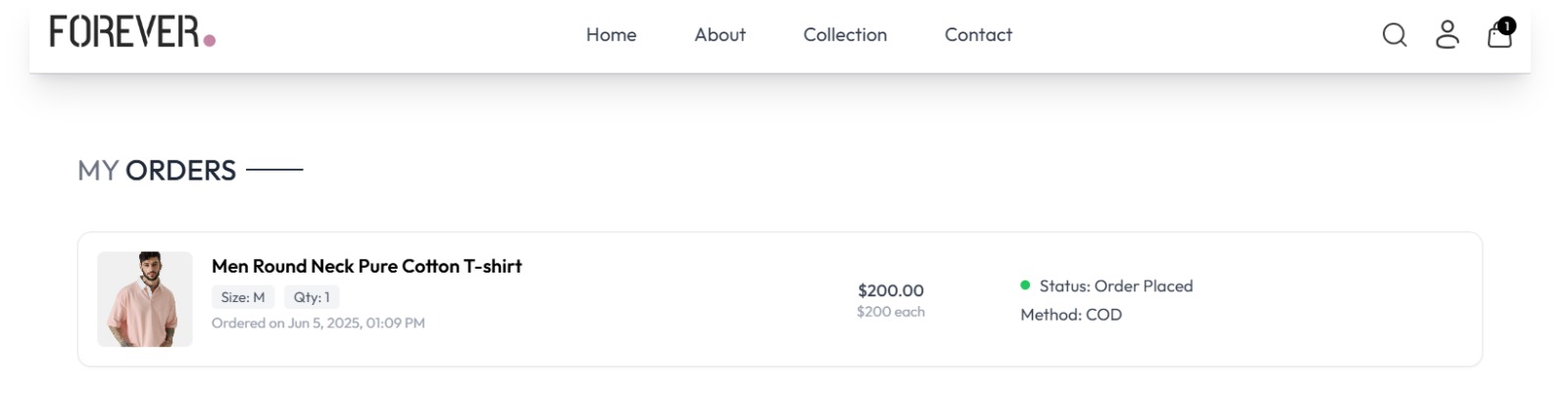Screen dimensions: 1568x406
Task: Open the user profile icon
Action: [1447, 34]
